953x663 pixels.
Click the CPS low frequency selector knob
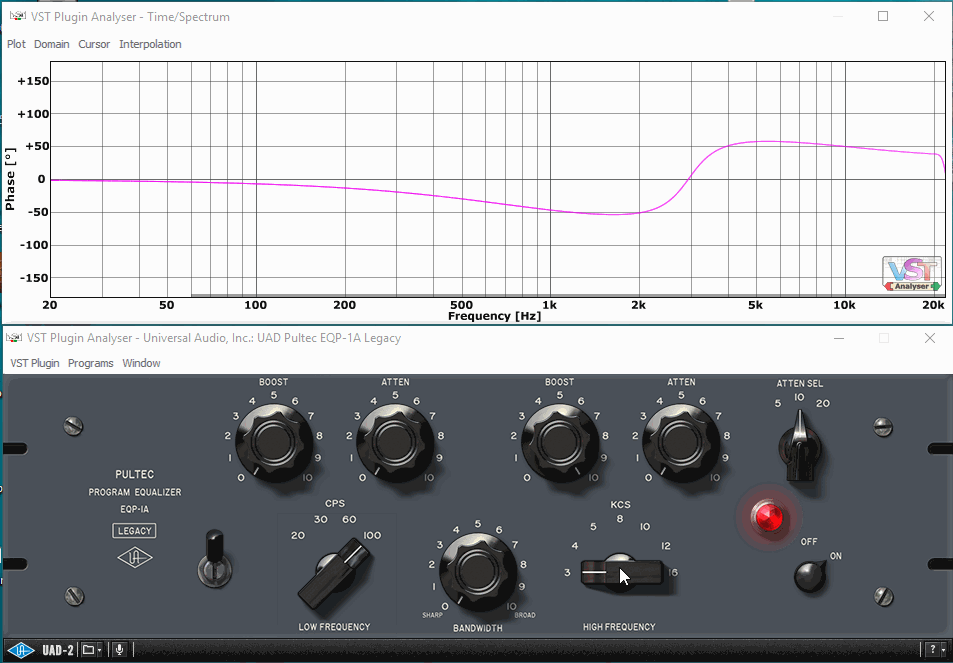tap(334, 573)
